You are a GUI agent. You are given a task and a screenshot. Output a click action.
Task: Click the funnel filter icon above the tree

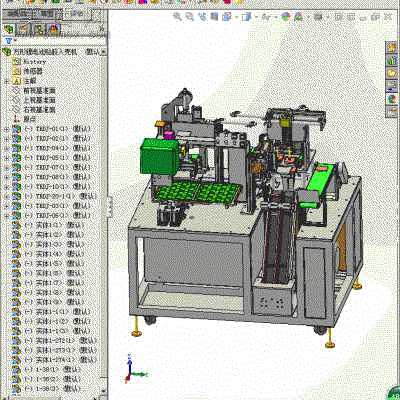(9, 41)
